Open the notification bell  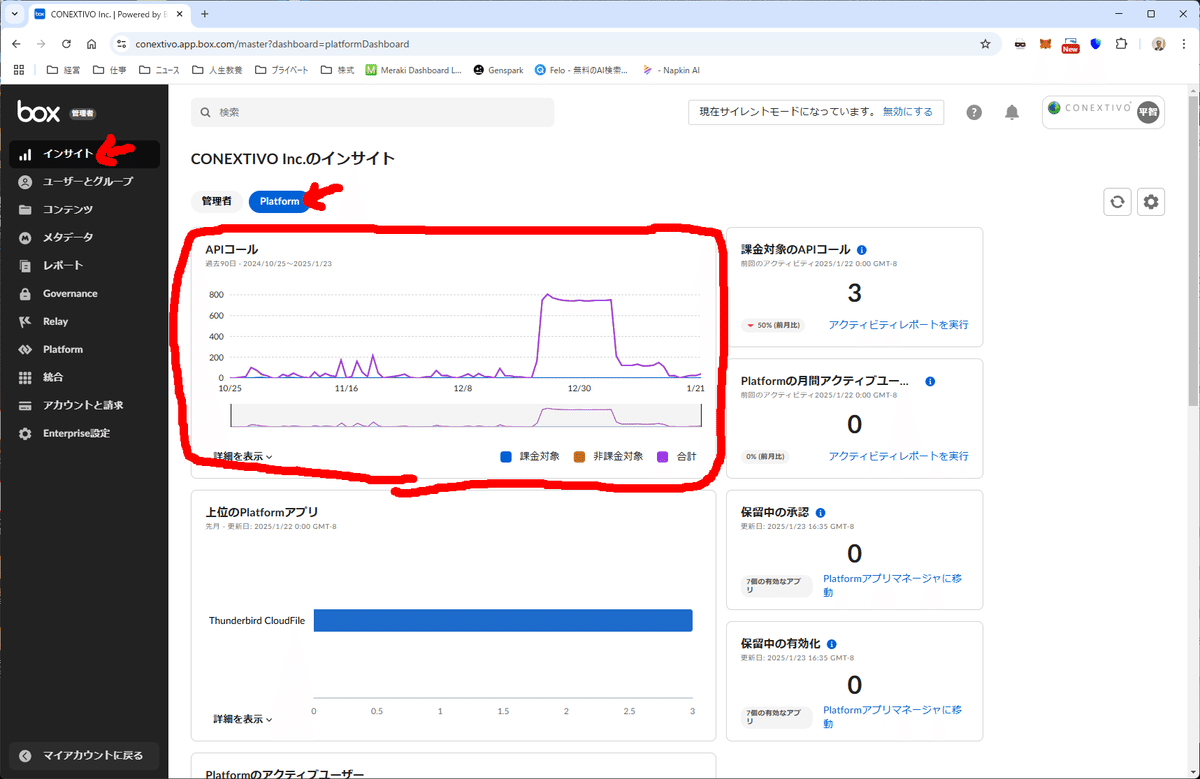[1011, 112]
